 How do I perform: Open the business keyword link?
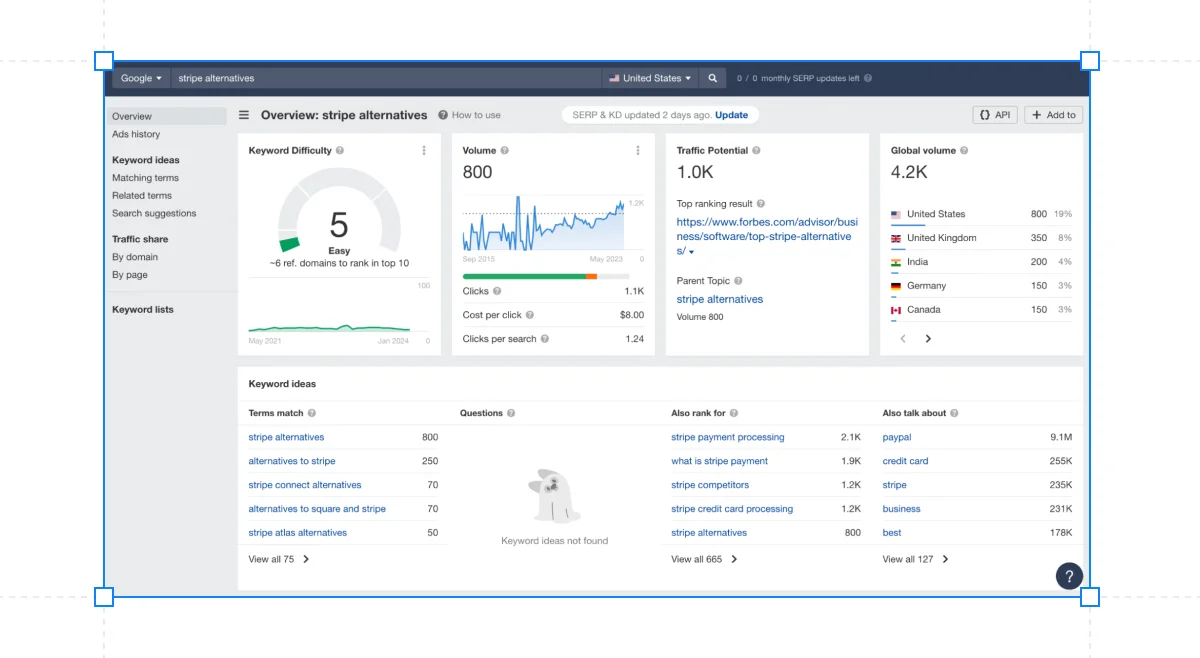(901, 509)
